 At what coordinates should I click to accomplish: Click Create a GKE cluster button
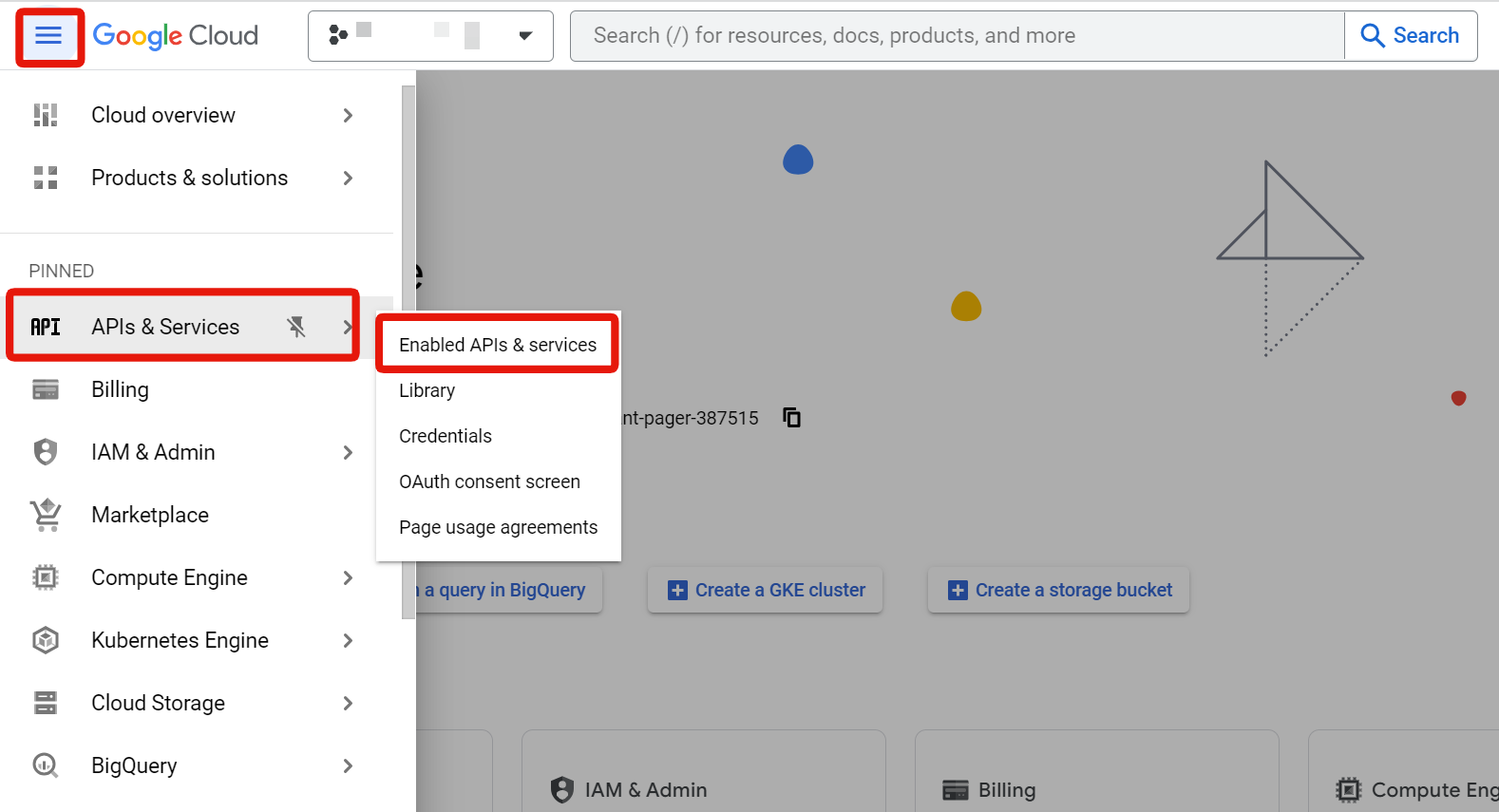coord(766,590)
